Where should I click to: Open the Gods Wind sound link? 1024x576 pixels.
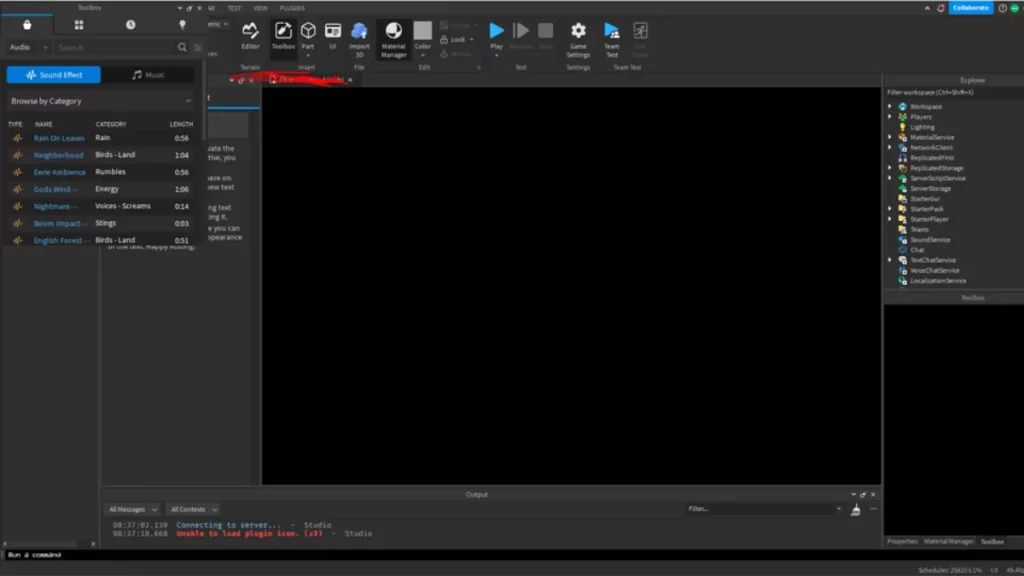coord(56,189)
